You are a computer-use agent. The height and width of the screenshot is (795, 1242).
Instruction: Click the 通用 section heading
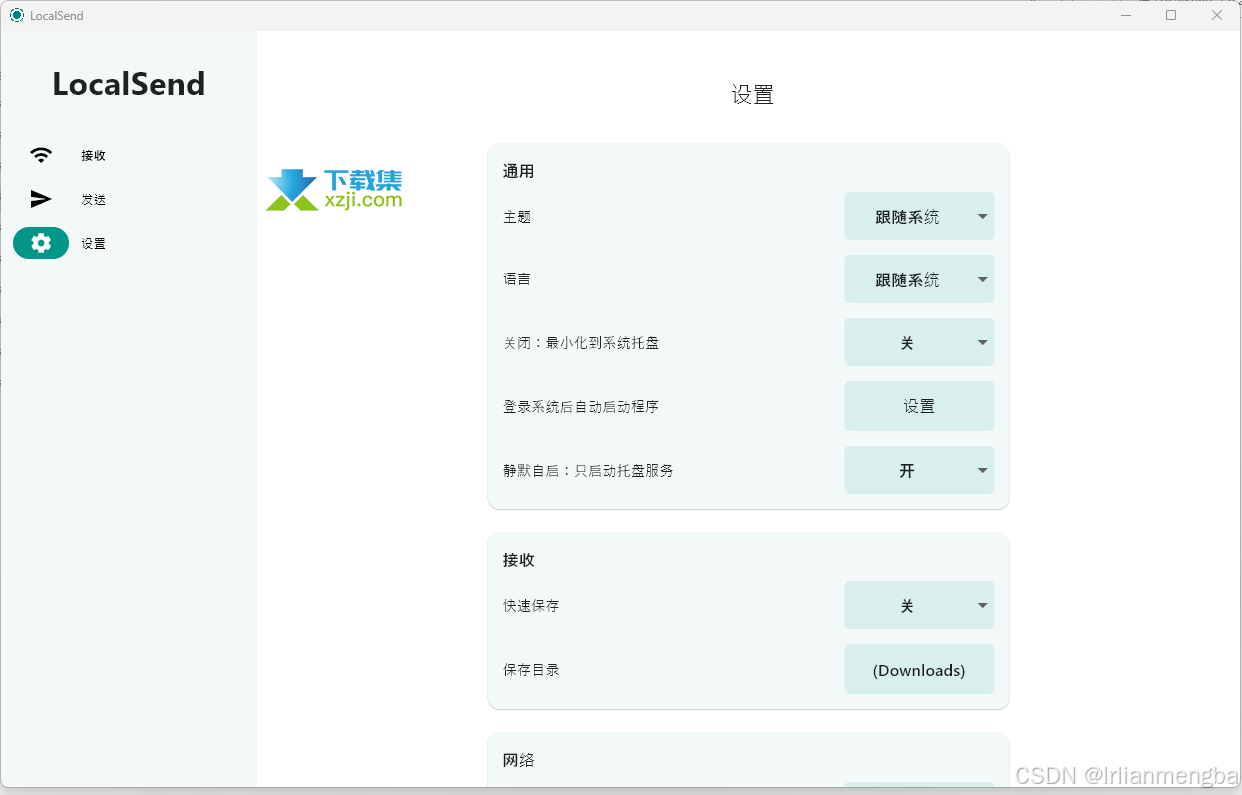click(x=518, y=171)
